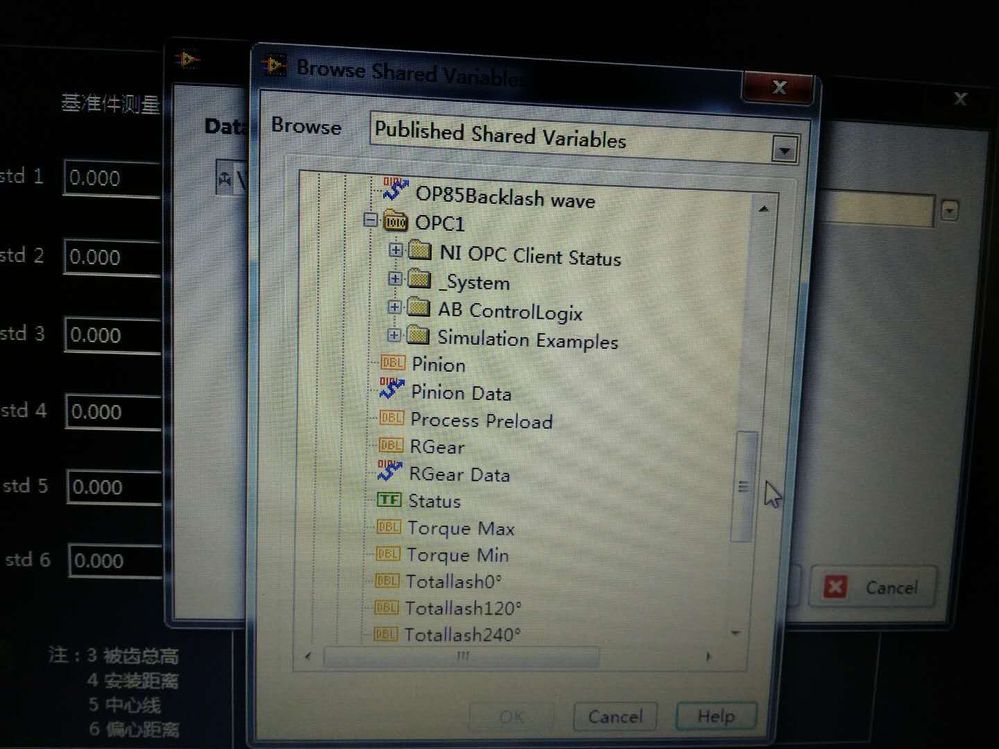Select the OP85Backlash wave waveform icon
Viewport: 999px width, 749px height.
coord(395,189)
